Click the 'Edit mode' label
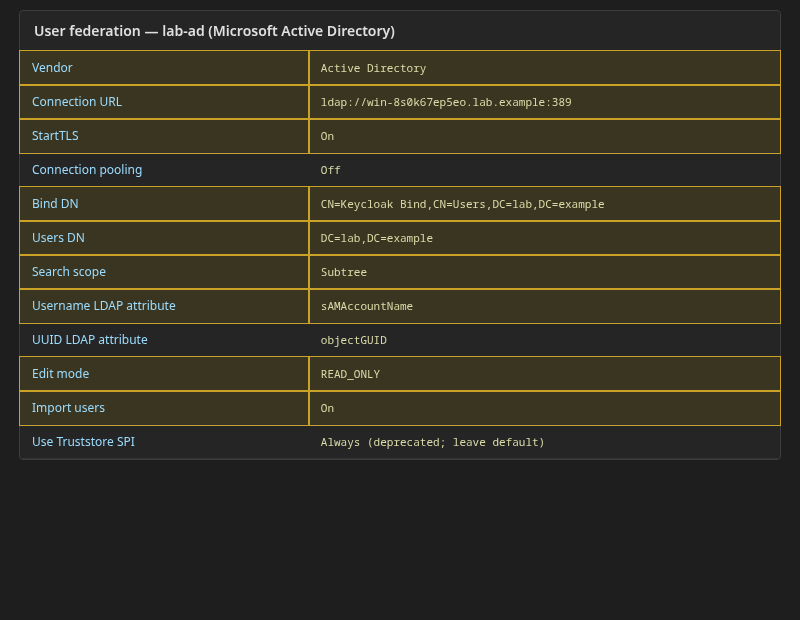Image resolution: width=800 pixels, height=620 pixels. point(60,374)
